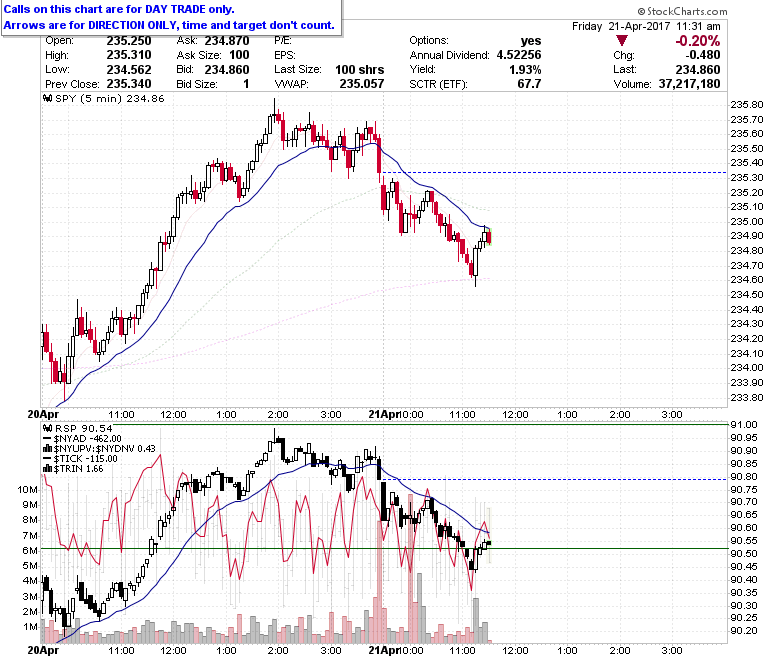Screen dimensions: 780x659
Task: Click the candlestick icon beside SPY label
Action: pos(48,98)
